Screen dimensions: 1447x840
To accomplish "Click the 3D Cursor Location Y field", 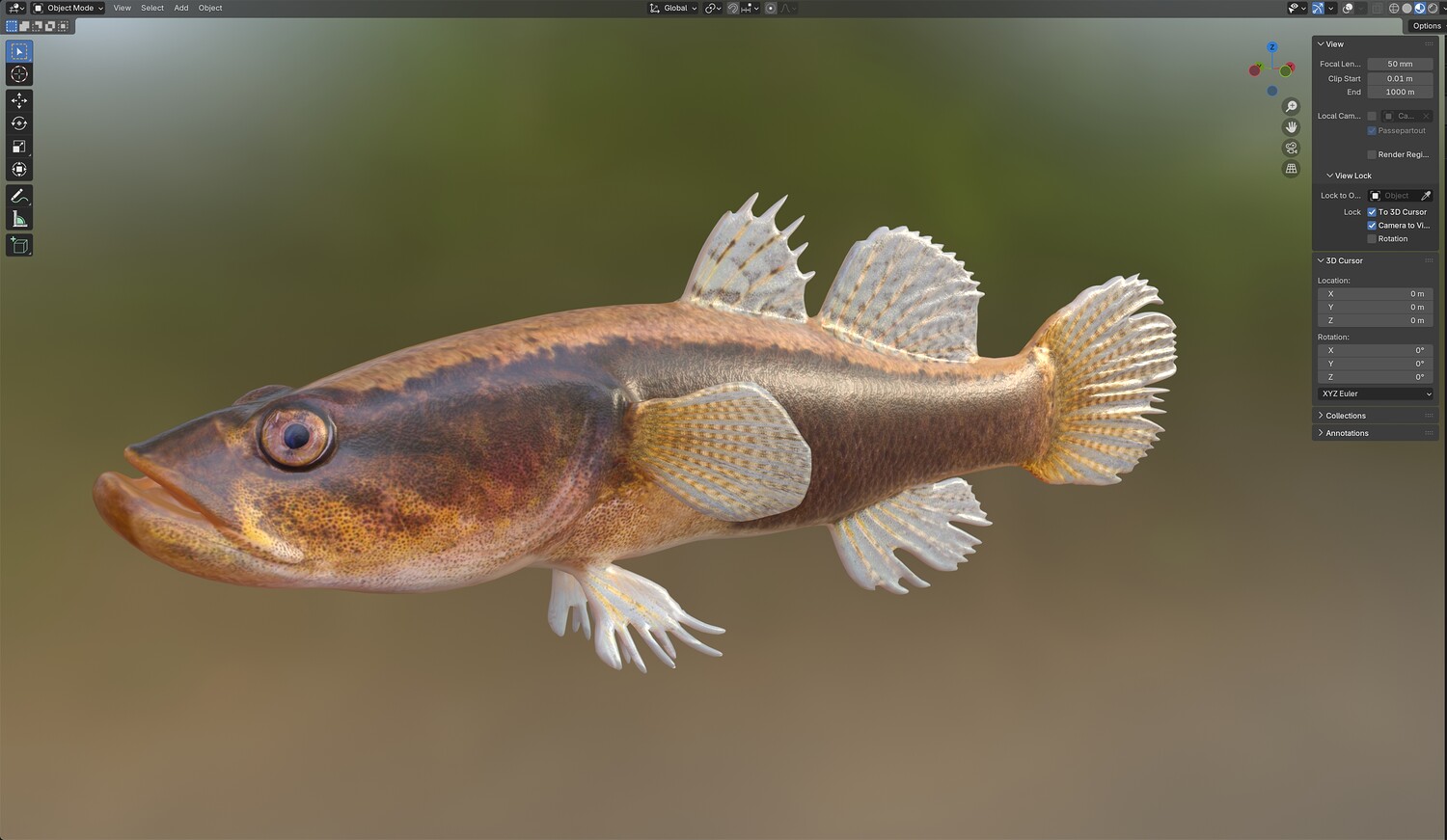I will tap(1375, 307).
